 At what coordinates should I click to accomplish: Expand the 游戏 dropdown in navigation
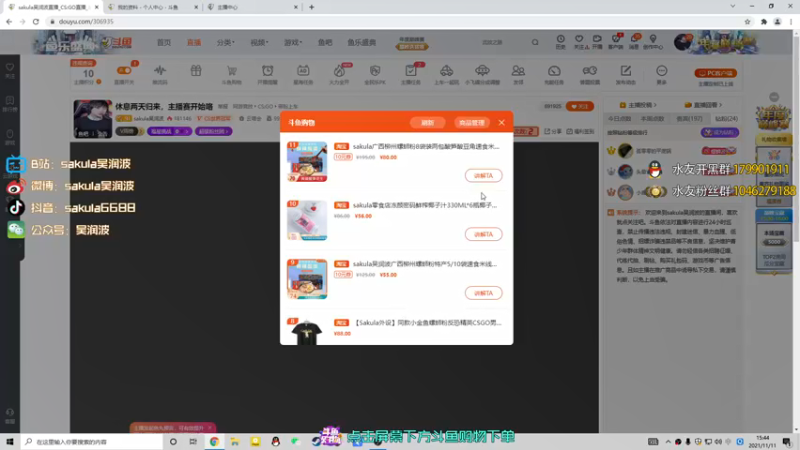293,42
